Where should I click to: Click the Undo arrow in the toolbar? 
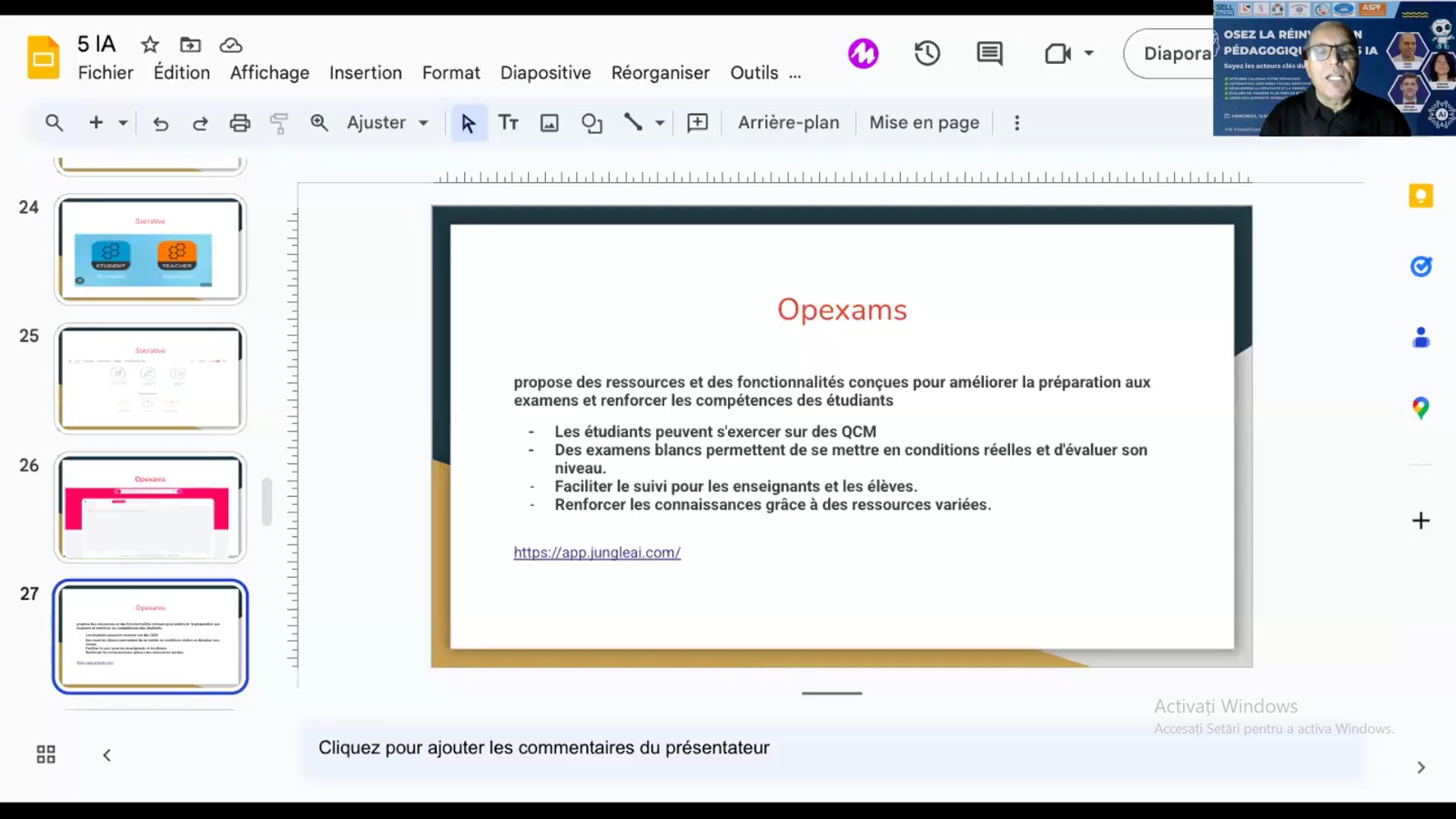161,123
